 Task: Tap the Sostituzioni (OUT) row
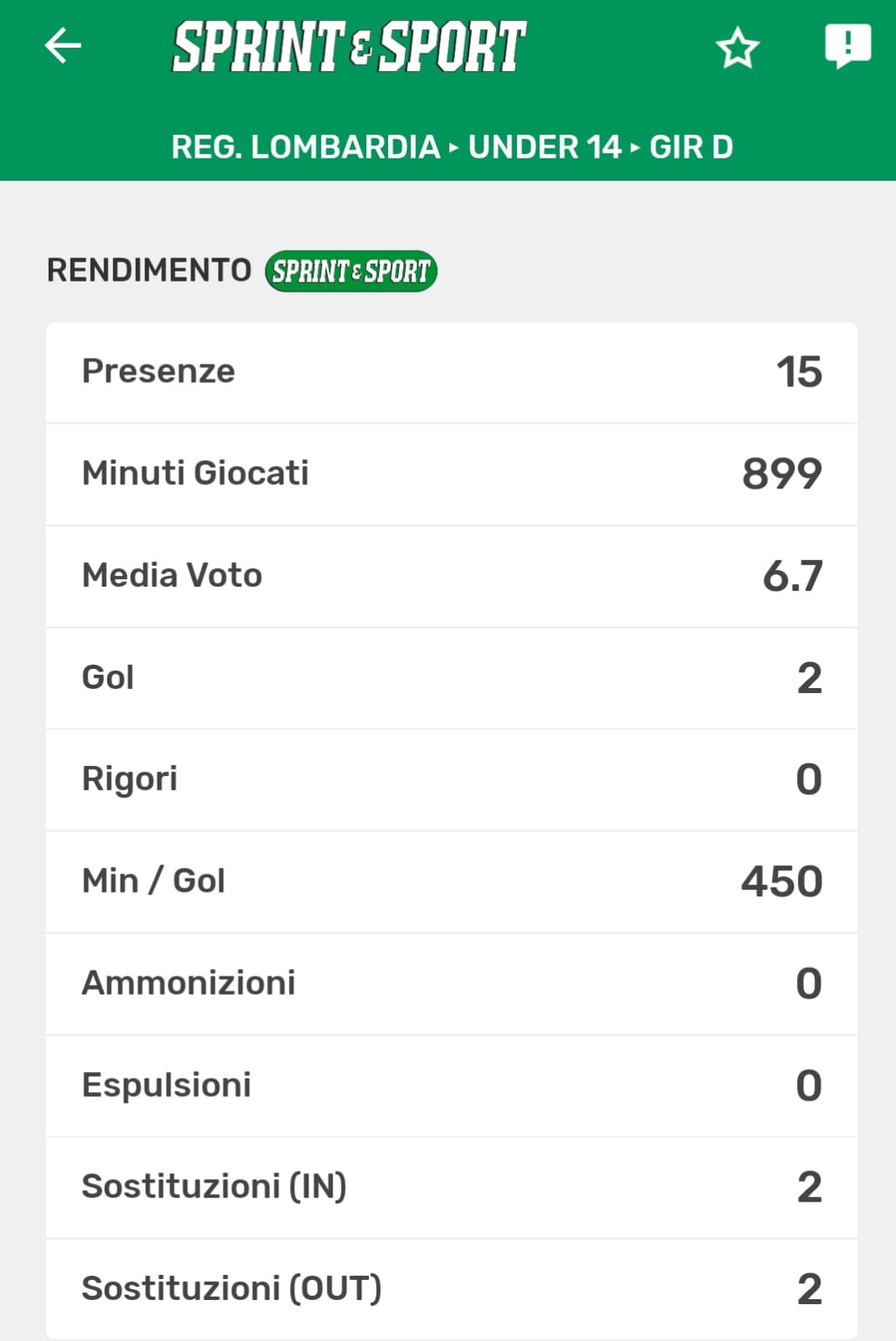[451, 1288]
